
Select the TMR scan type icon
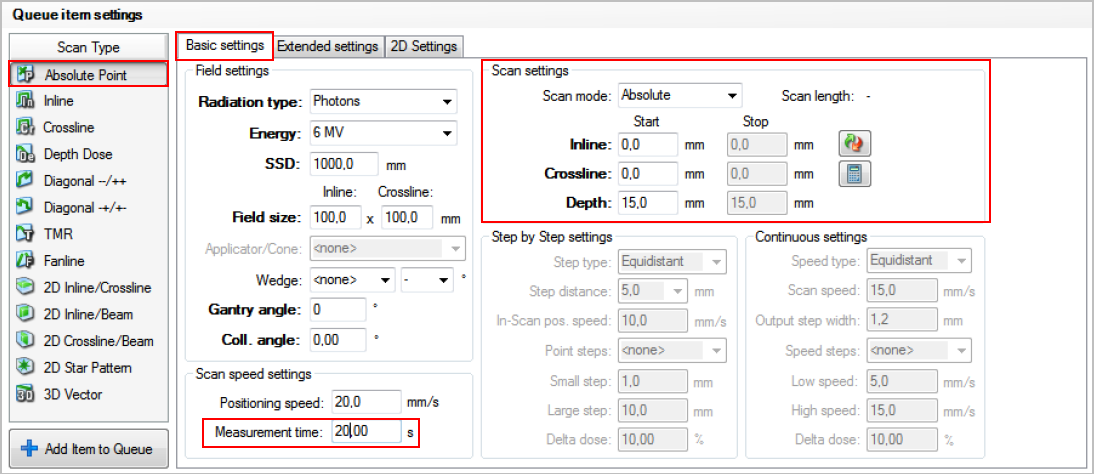[x=26, y=234]
